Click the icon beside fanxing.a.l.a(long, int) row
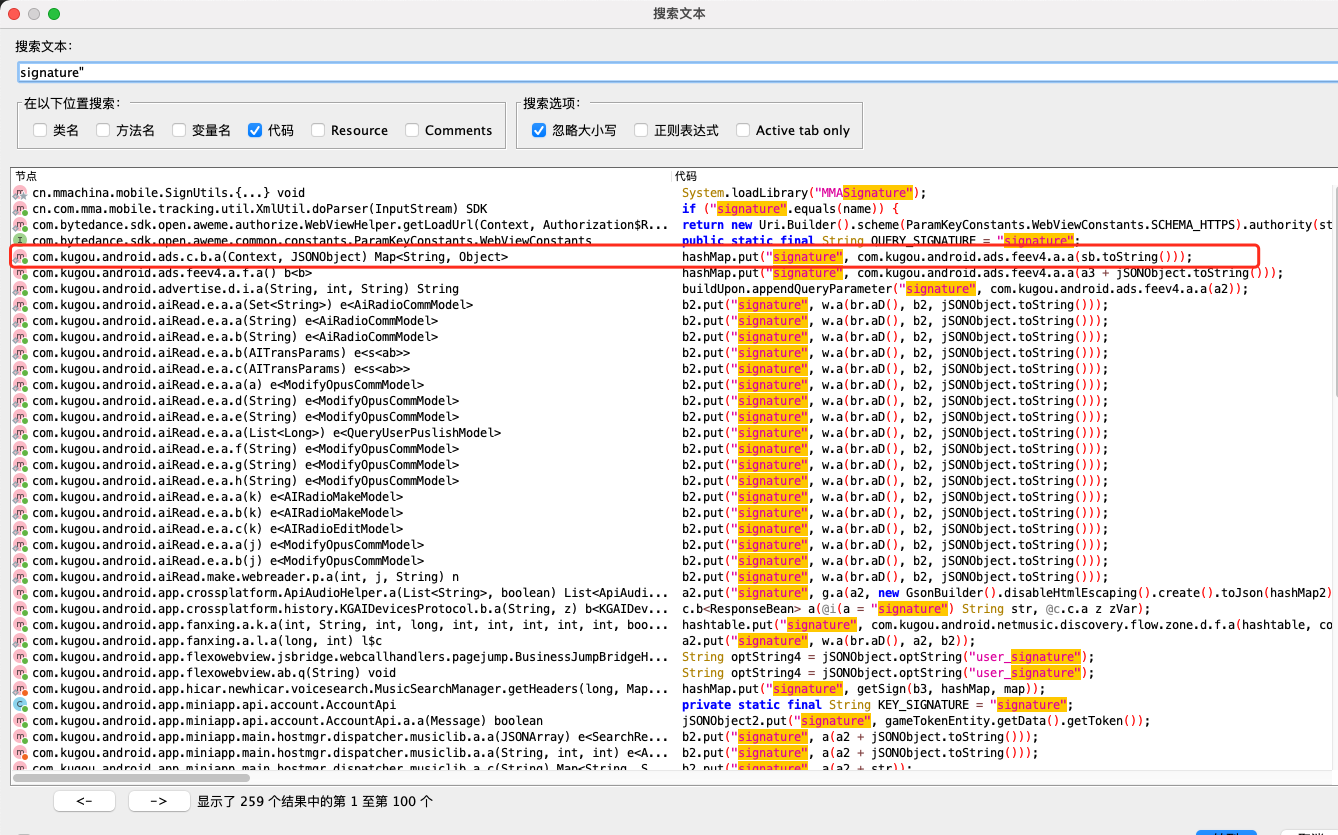 tap(20, 641)
